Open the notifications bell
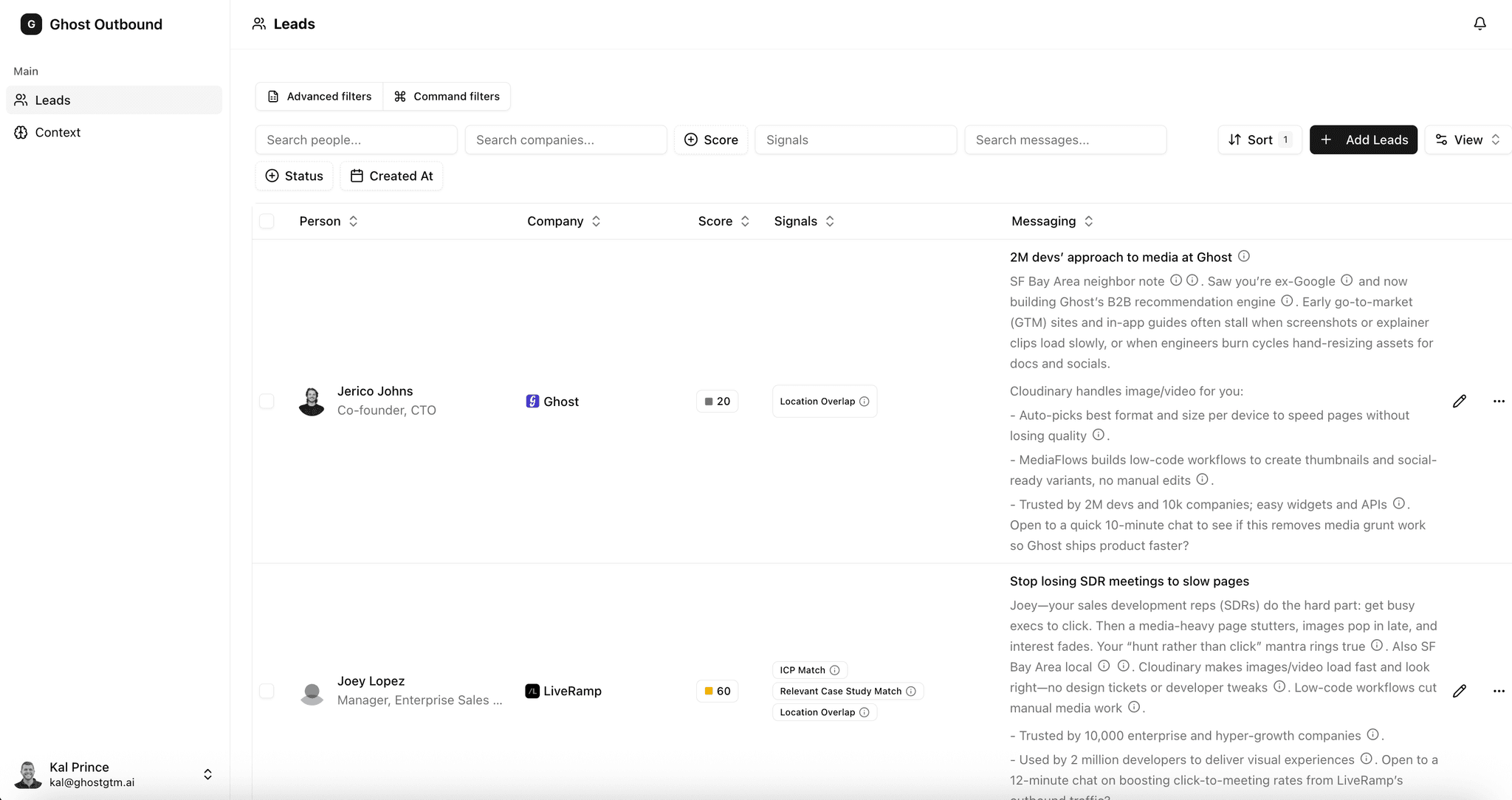1512x800 pixels. click(x=1480, y=24)
